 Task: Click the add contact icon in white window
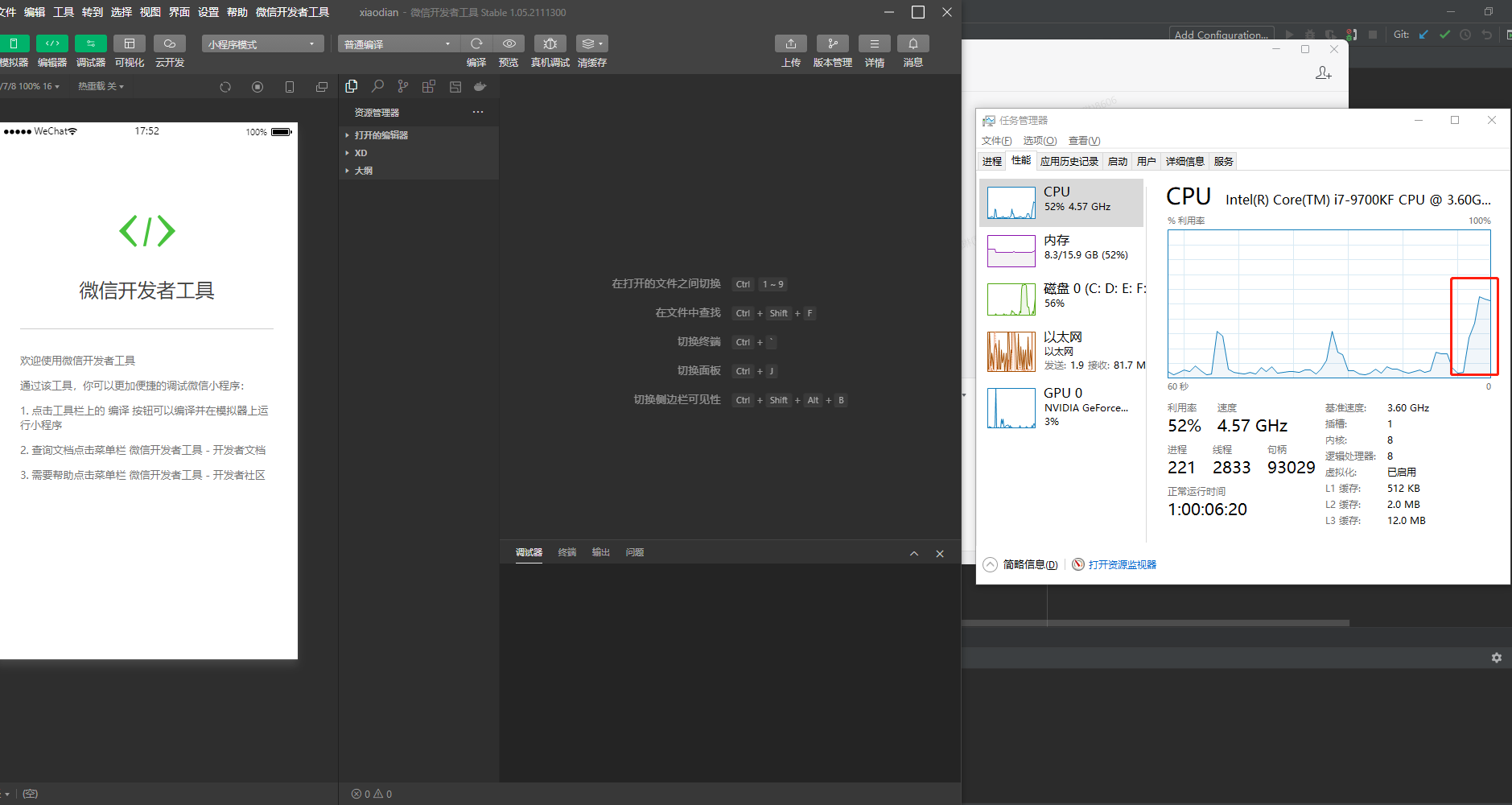pos(1323,73)
